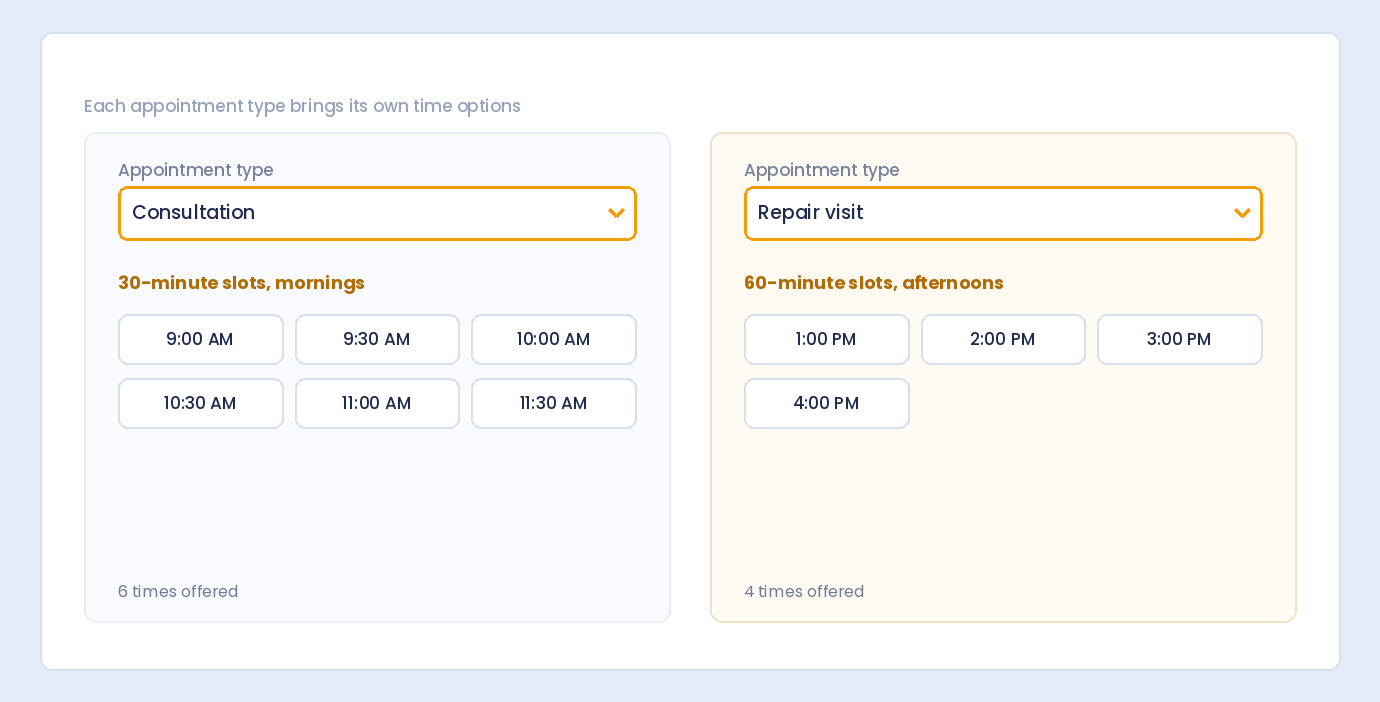Click the '6 times offered' text

(x=178, y=591)
